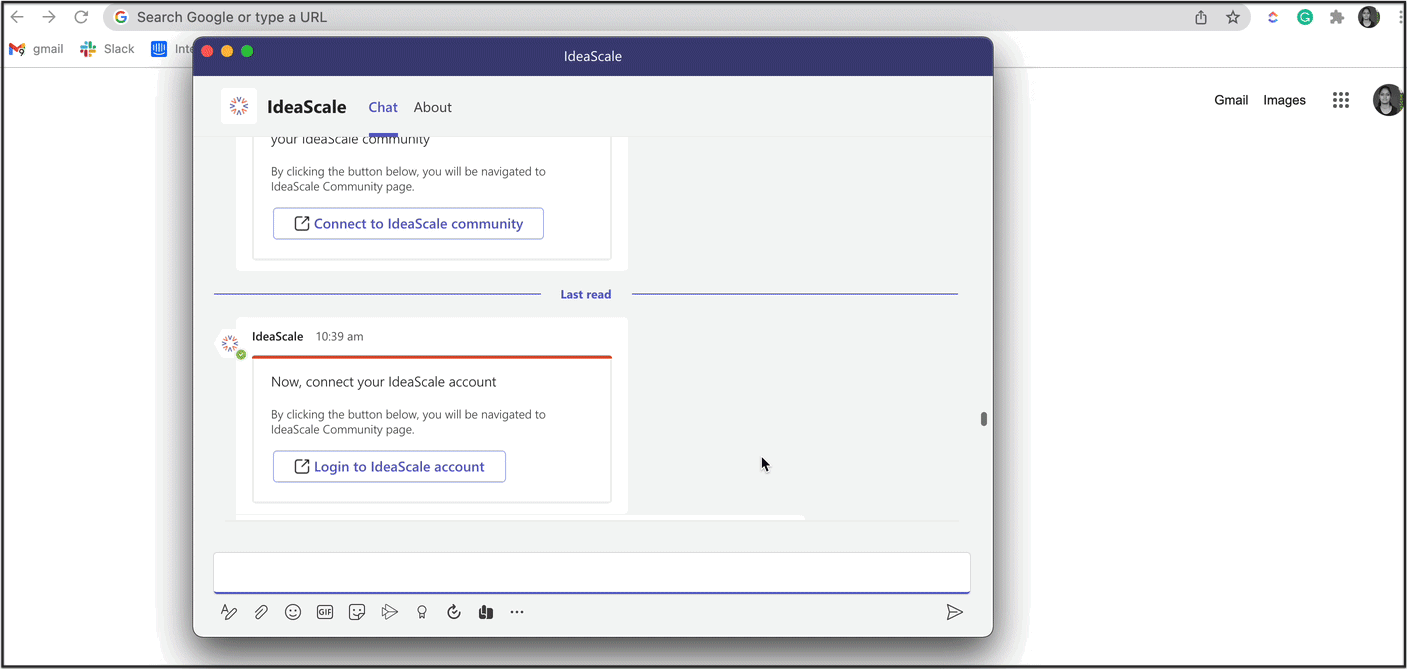Click the "10:39 am" message timestamp
The width and height of the screenshot is (1407, 669).
click(x=340, y=337)
